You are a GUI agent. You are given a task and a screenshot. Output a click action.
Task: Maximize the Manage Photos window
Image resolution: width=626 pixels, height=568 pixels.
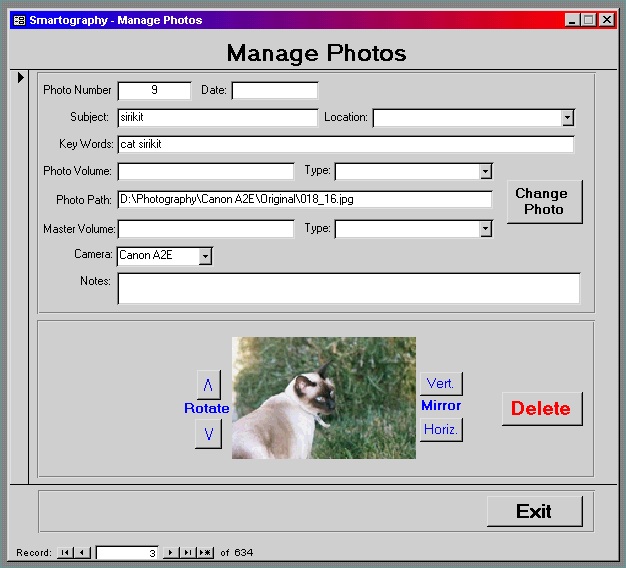click(588, 20)
